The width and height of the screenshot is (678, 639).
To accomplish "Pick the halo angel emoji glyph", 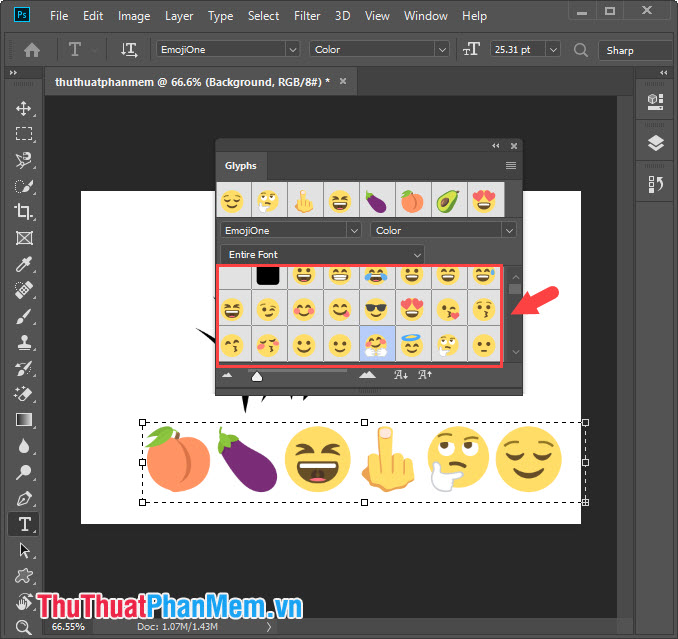I will [412, 344].
